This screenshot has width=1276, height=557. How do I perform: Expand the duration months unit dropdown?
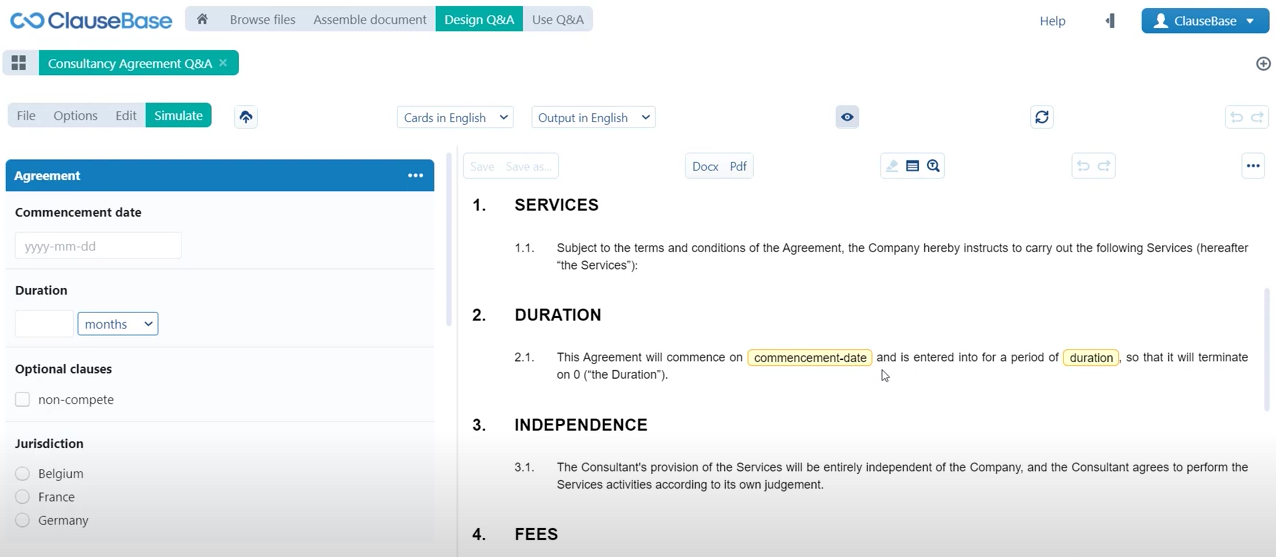[118, 324]
